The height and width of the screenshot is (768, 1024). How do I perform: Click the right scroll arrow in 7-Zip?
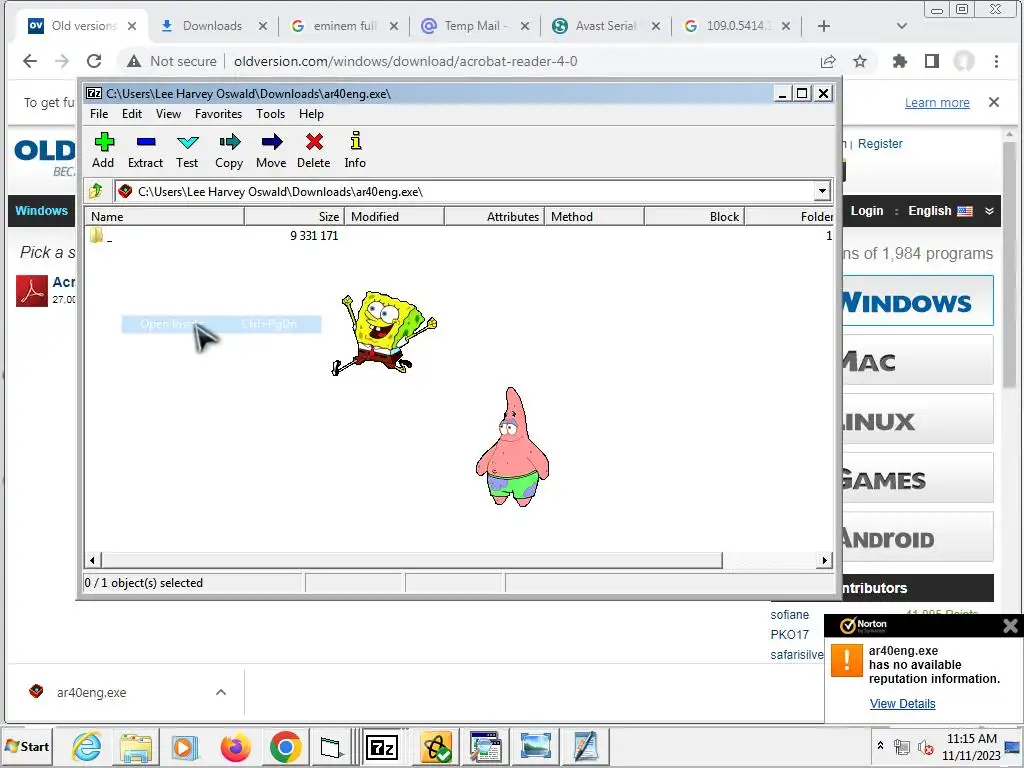pos(825,560)
